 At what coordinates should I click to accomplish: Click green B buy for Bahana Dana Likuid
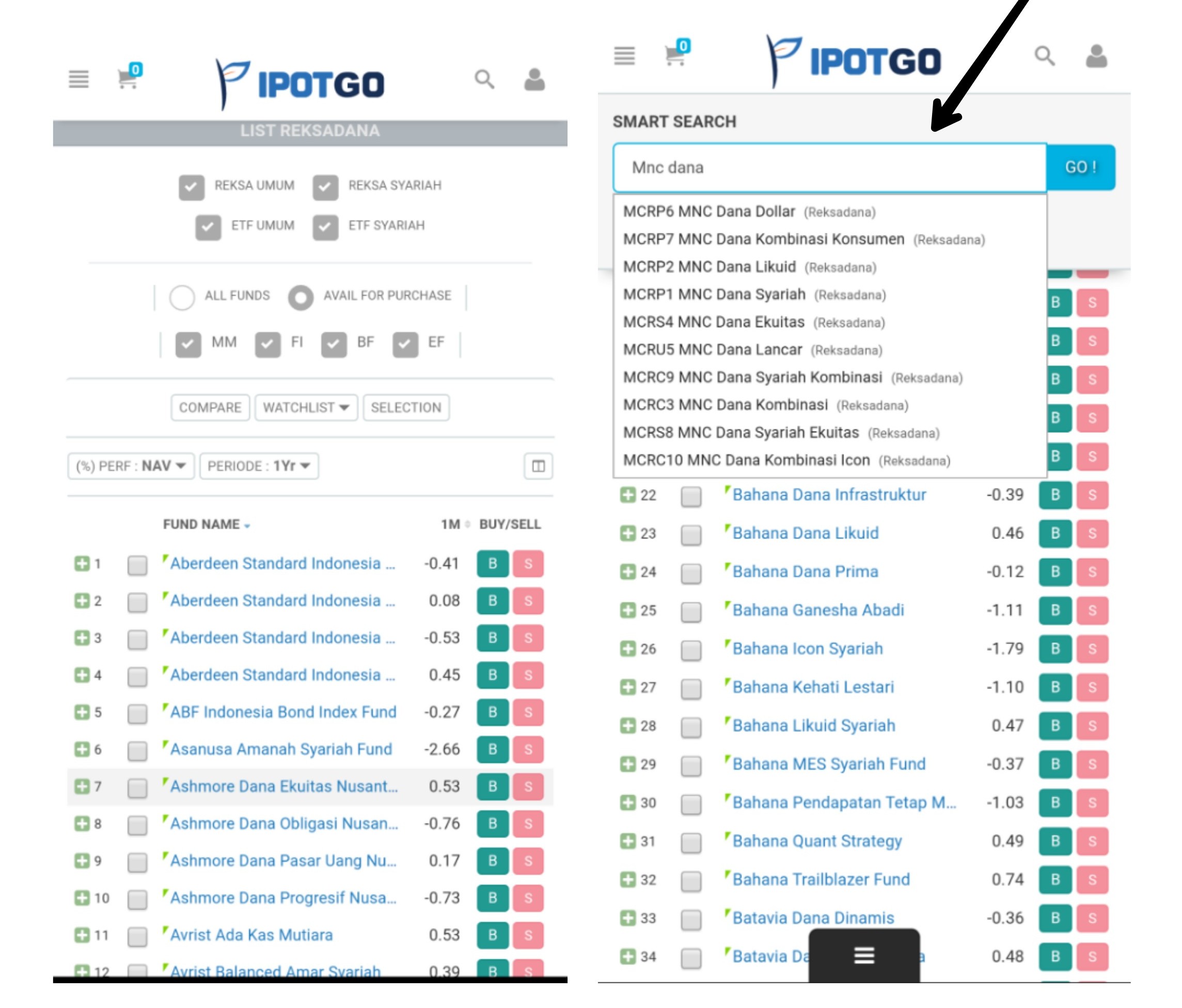coord(1055,533)
